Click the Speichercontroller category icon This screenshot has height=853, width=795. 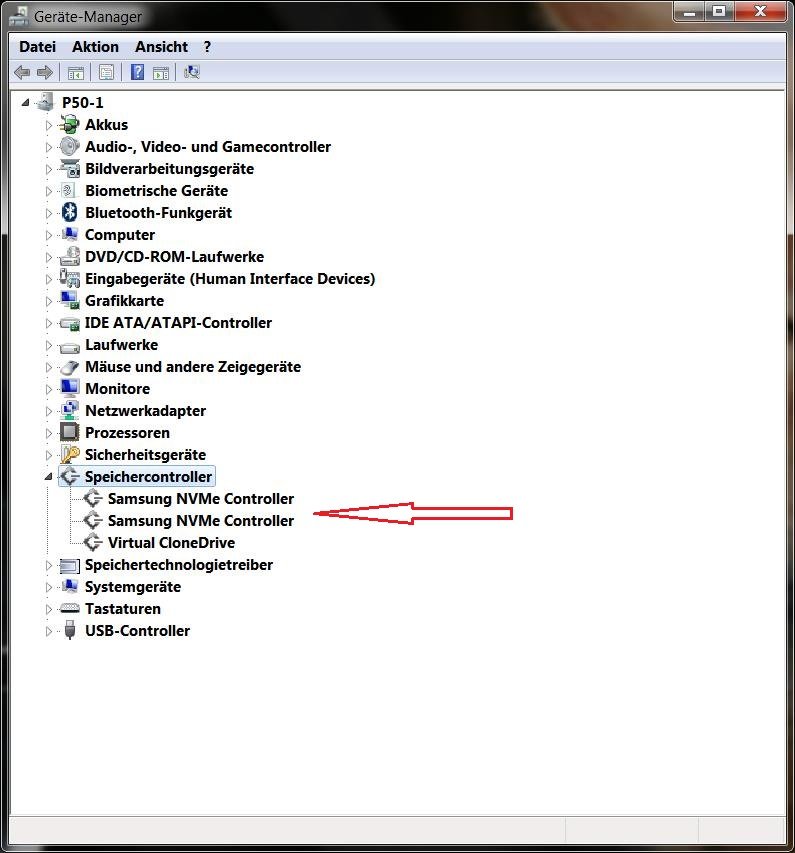70,477
